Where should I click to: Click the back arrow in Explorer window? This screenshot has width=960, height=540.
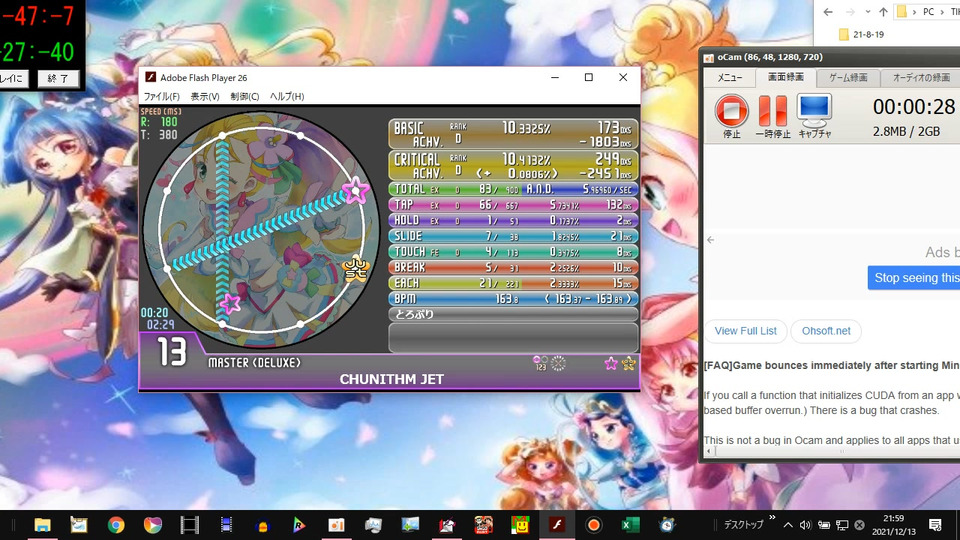tap(828, 12)
